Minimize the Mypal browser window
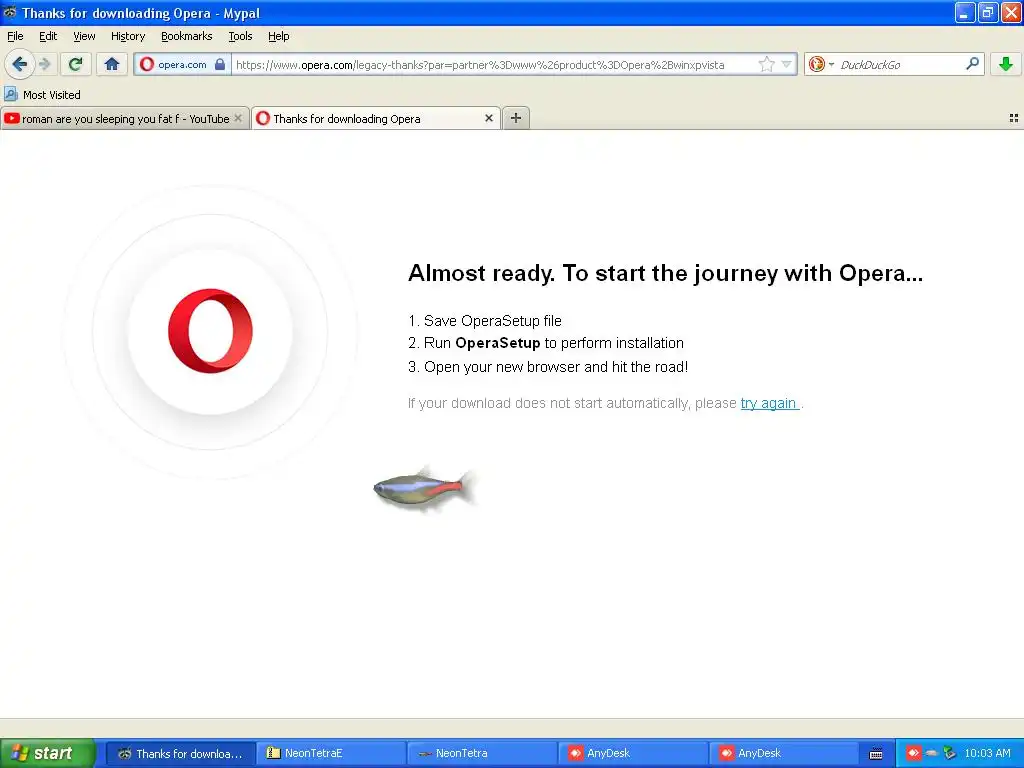Viewport: 1024px width, 768px height. coord(965,12)
